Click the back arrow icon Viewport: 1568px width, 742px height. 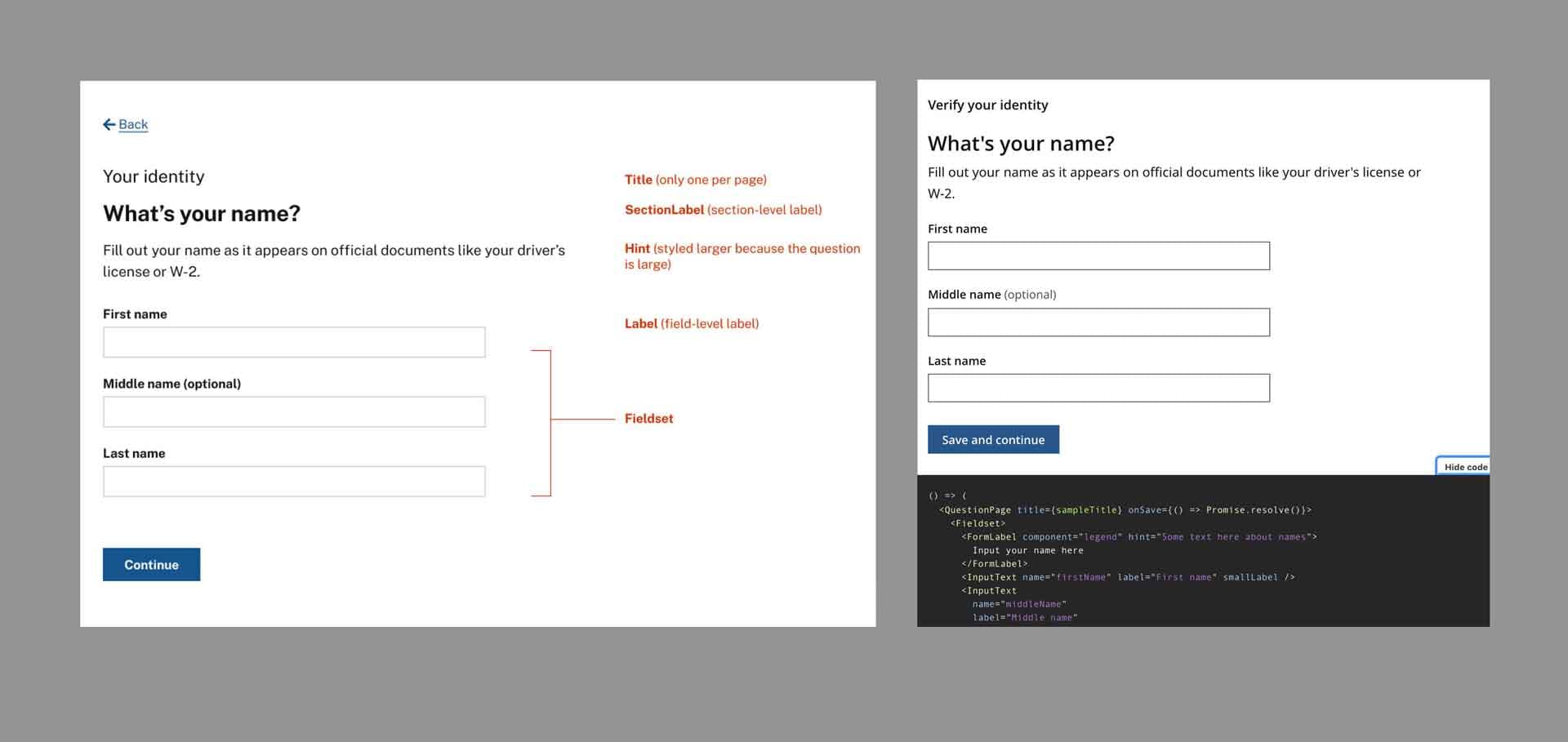pos(109,124)
